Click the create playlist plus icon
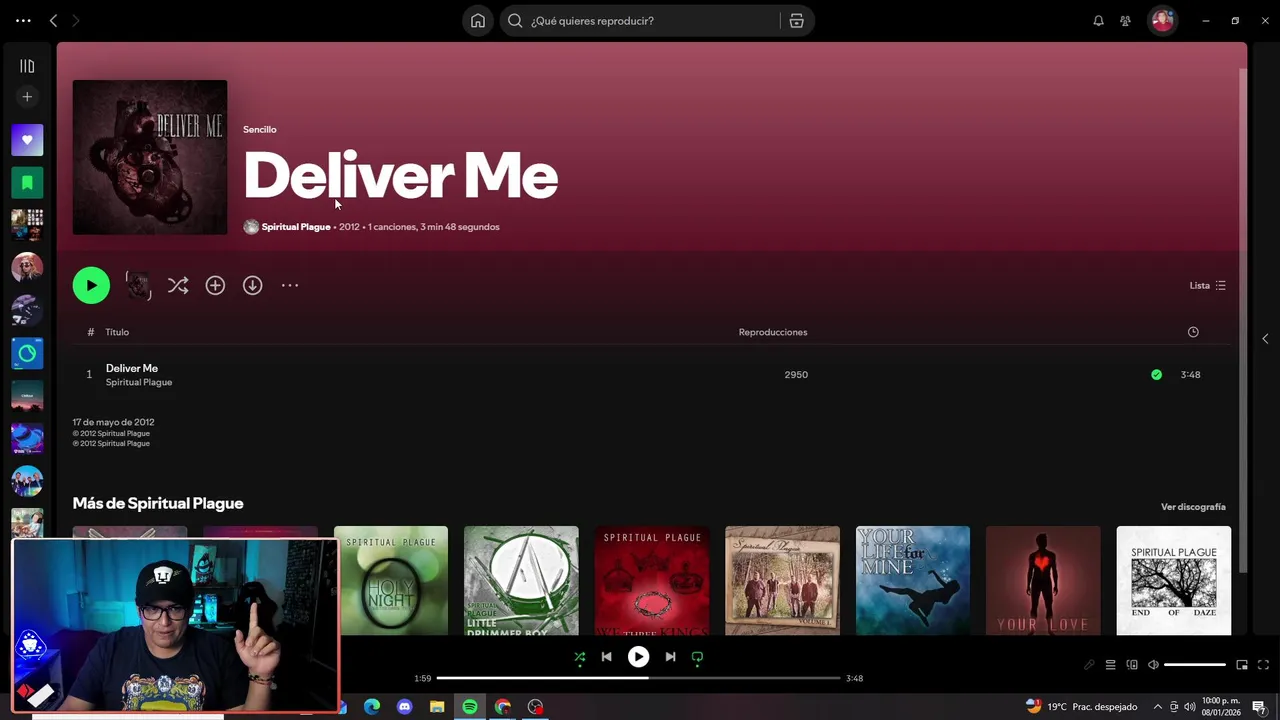Image resolution: width=1280 pixels, height=720 pixels. click(27, 97)
